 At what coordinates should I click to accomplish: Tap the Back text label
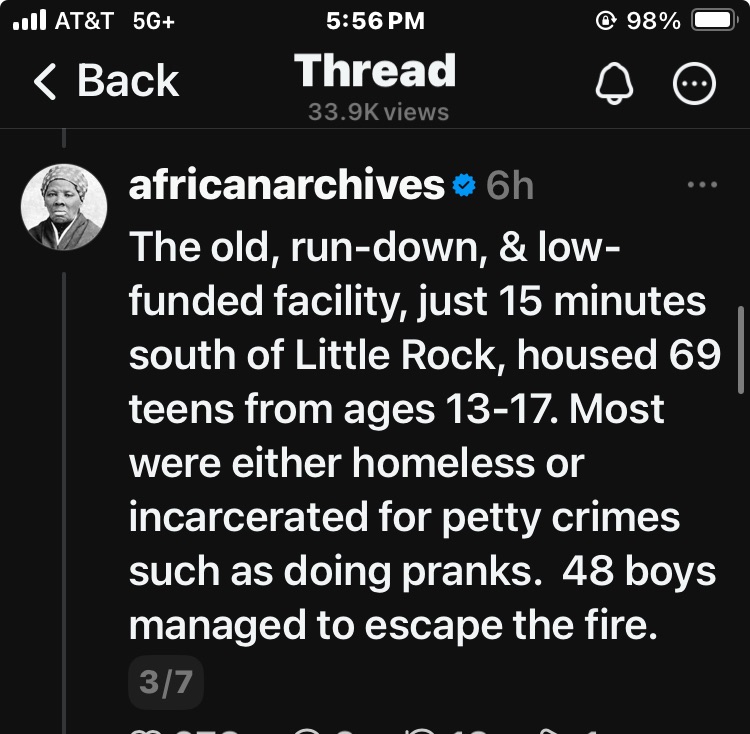(x=128, y=82)
